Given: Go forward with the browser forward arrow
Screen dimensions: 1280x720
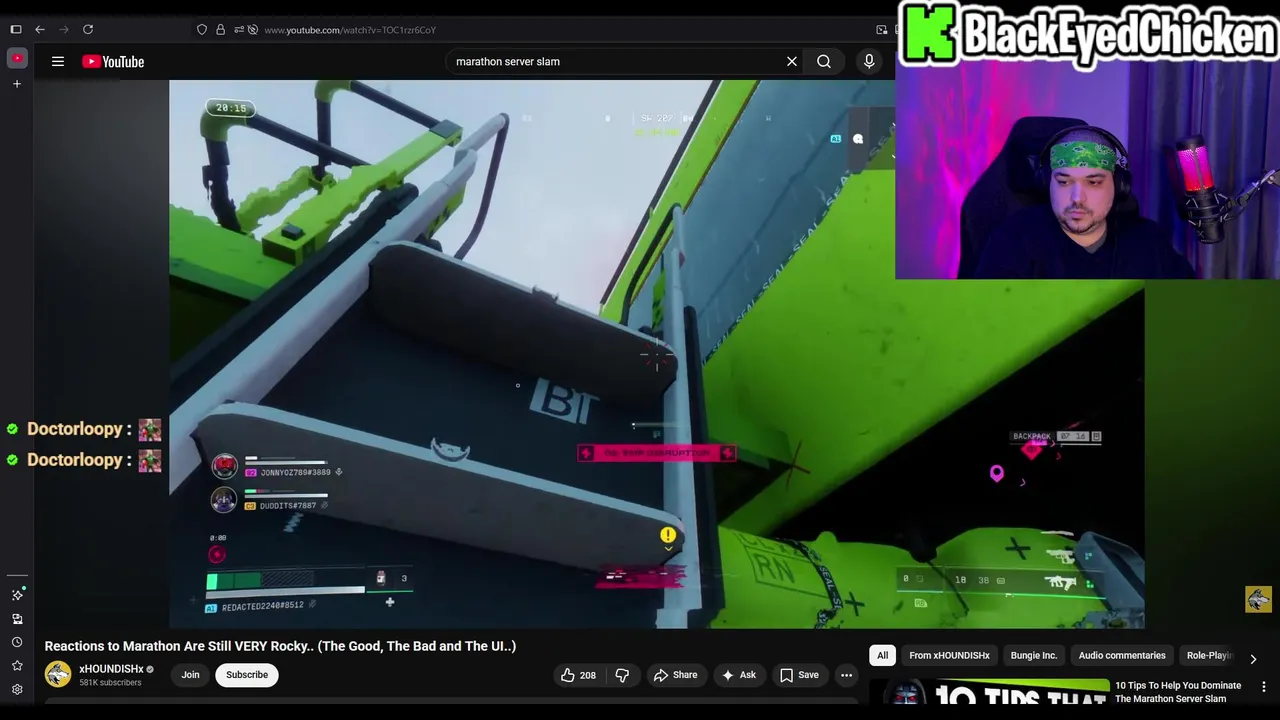Looking at the screenshot, I should 64,30.
